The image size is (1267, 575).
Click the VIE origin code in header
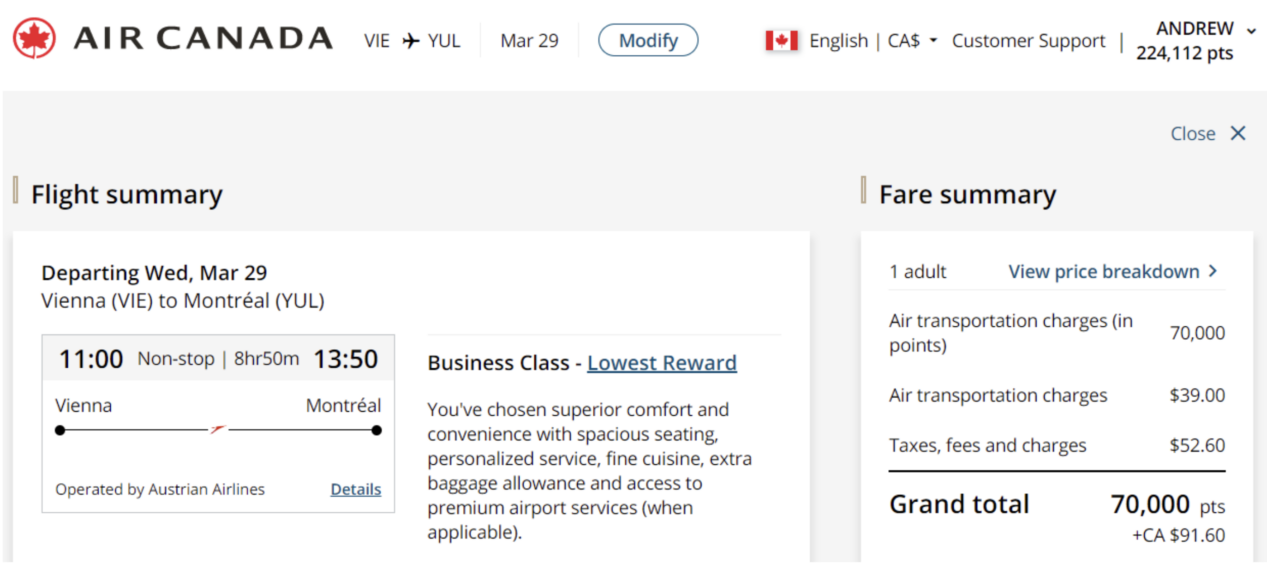pyautogui.click(x=377, y=41)
